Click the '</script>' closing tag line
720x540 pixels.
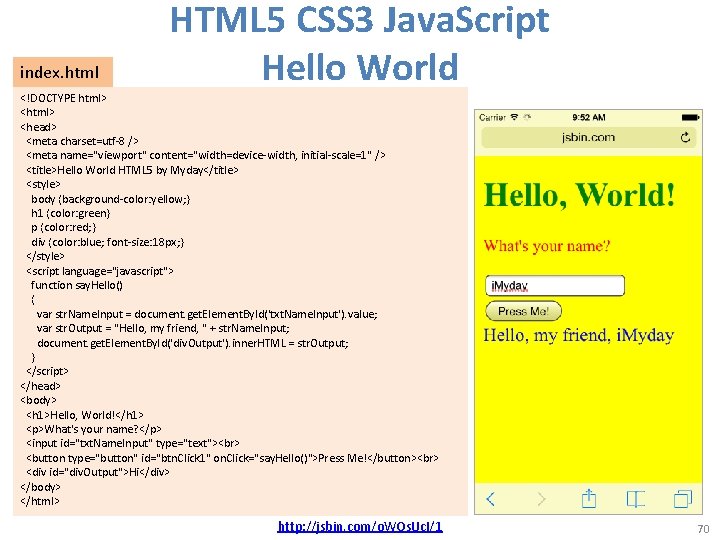pyautogui.click(x=47, y=371)
